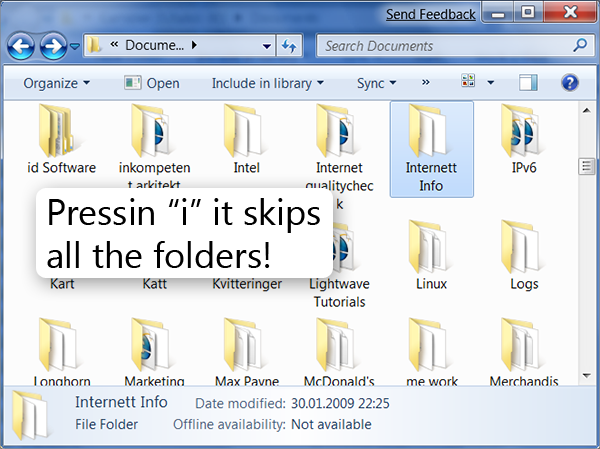Go forward with the Forward arrow button

coord(53,46)
